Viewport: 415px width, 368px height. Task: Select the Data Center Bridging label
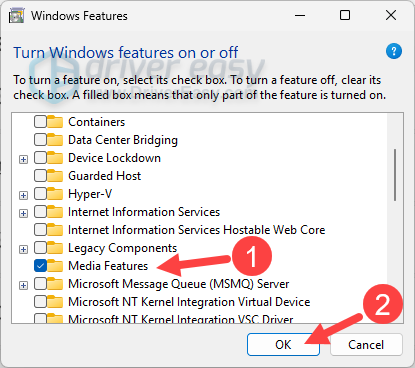[123, 140]
